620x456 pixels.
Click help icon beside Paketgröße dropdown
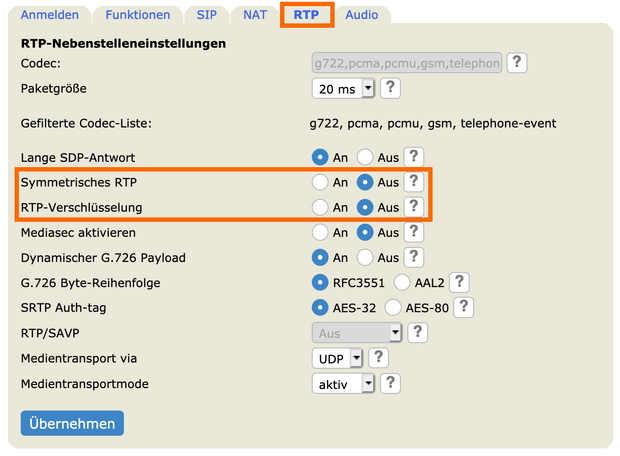point(391,88)
